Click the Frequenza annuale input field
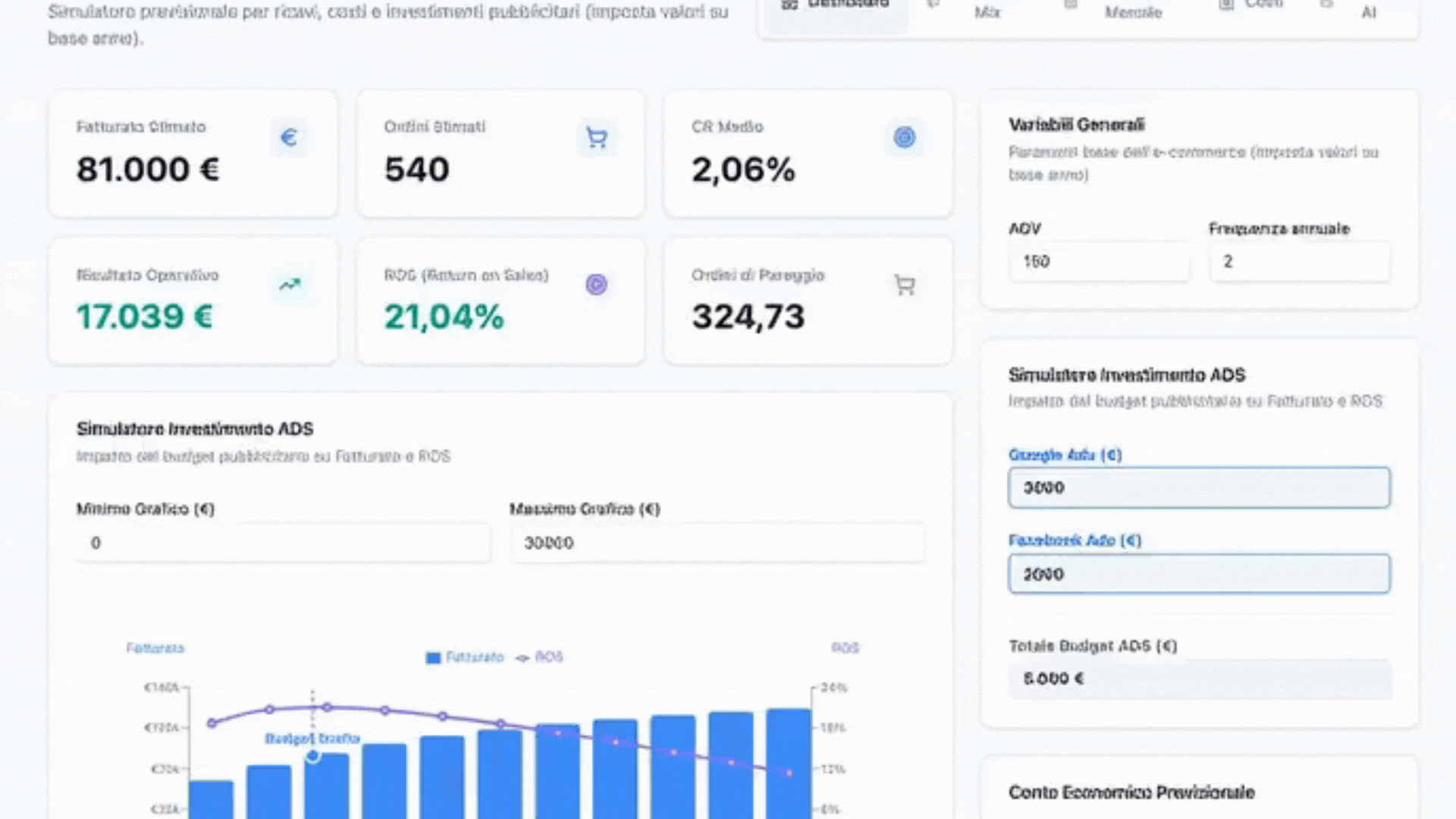The width and height of the screenshot is (1456, 819). click(x=1299, y=262)
